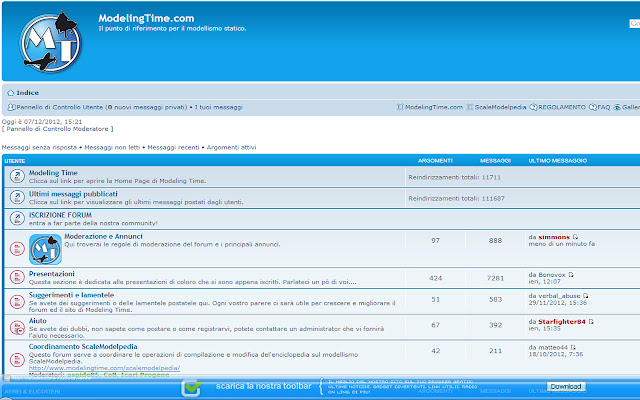Click the red forum icon of Aiuto

[x=17, y=327]
